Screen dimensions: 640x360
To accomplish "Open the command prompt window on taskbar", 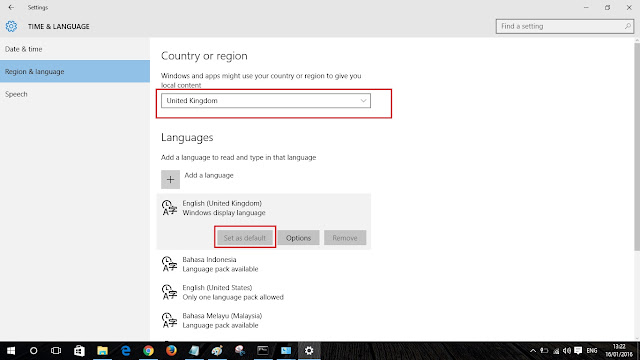I will 263,351.
